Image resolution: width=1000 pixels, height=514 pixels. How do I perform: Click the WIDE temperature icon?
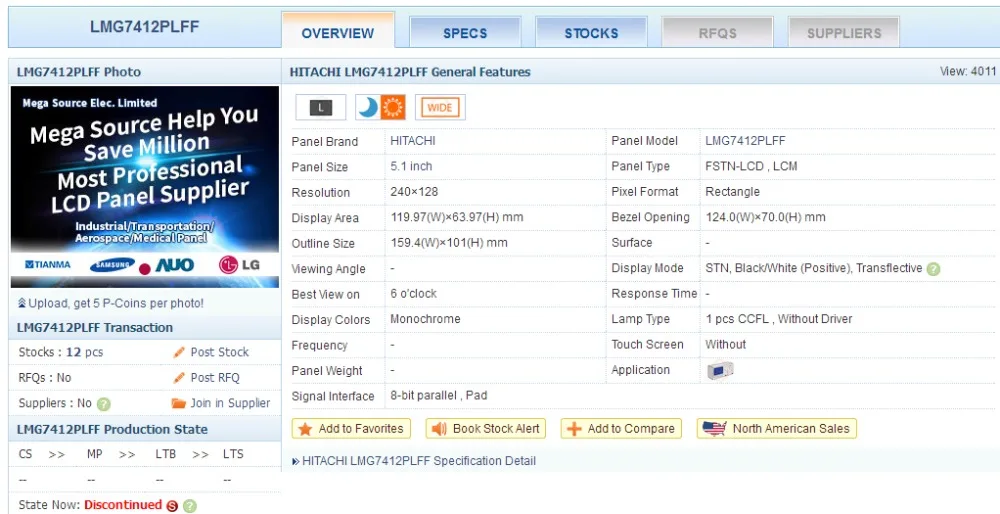(440, 108)
